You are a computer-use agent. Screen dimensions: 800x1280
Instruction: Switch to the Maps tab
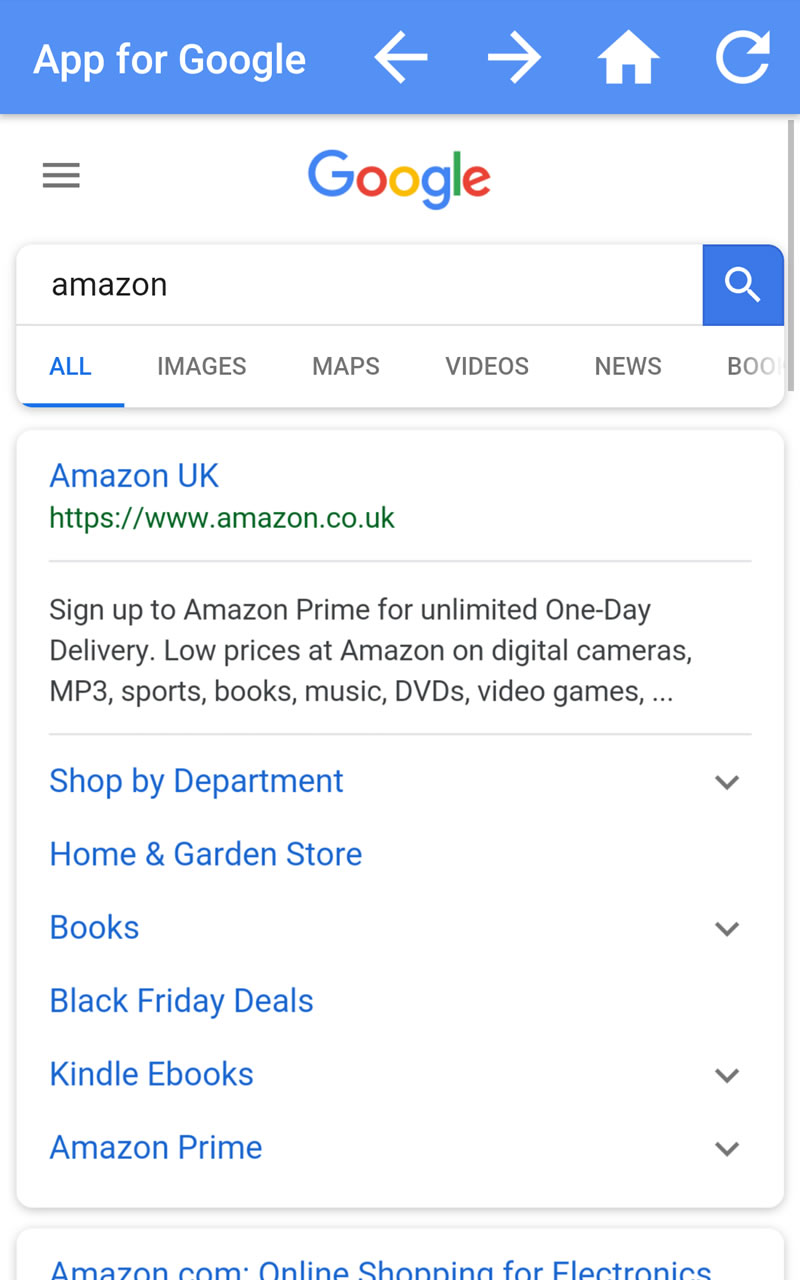[345, 366]
